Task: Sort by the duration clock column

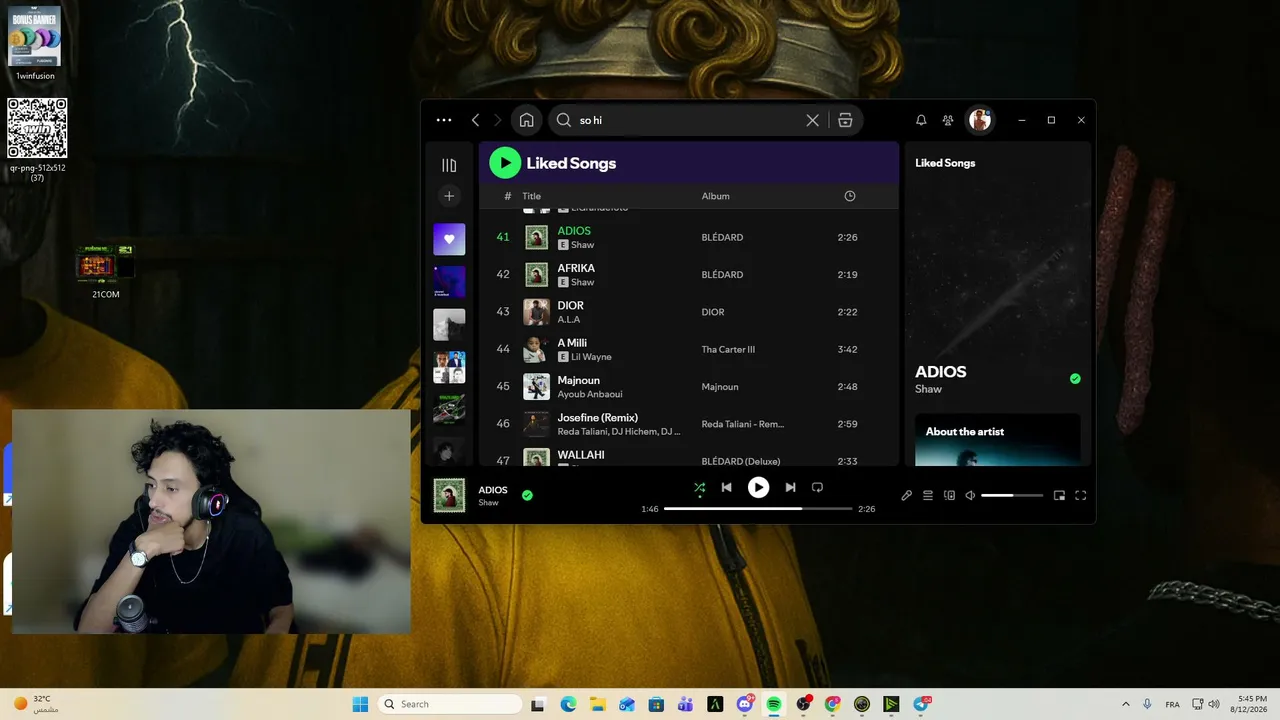Action: click(850, 196)
